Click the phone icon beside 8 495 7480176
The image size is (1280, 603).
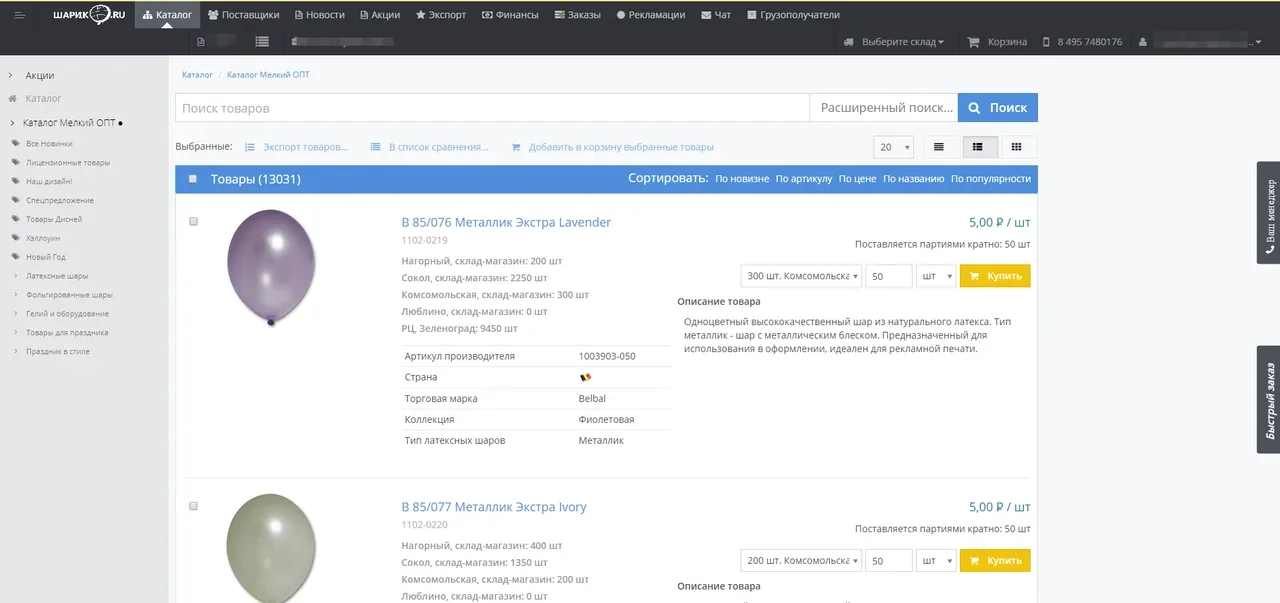coord(1047,42)
